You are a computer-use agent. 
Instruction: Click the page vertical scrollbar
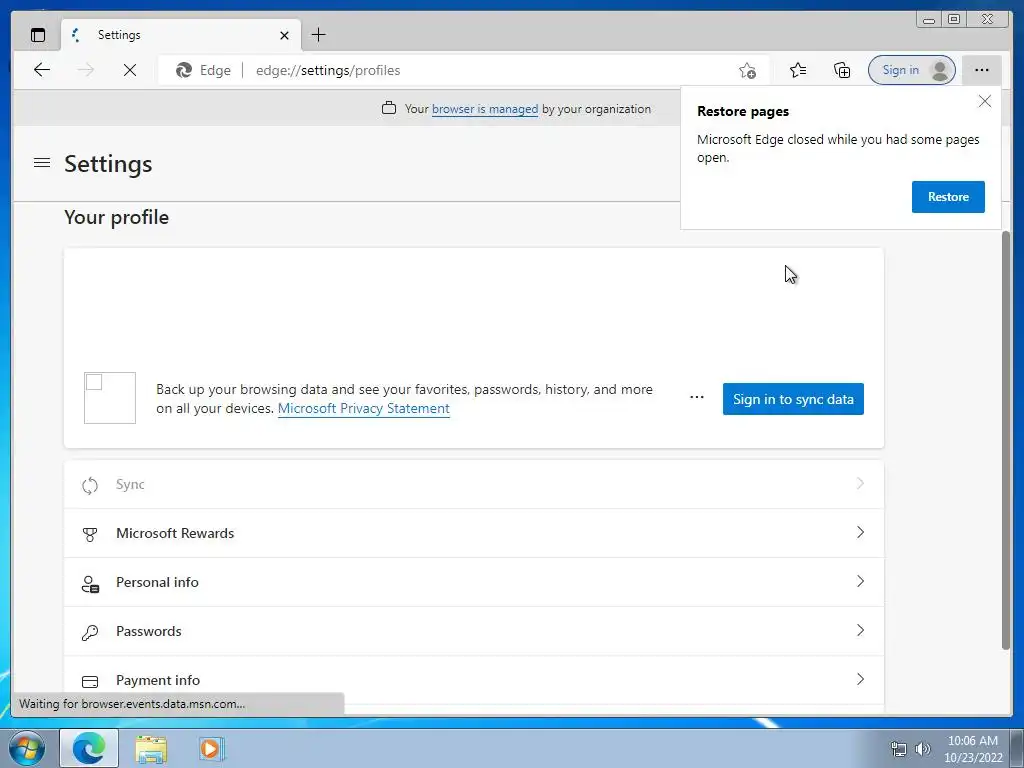[1005, 440]
